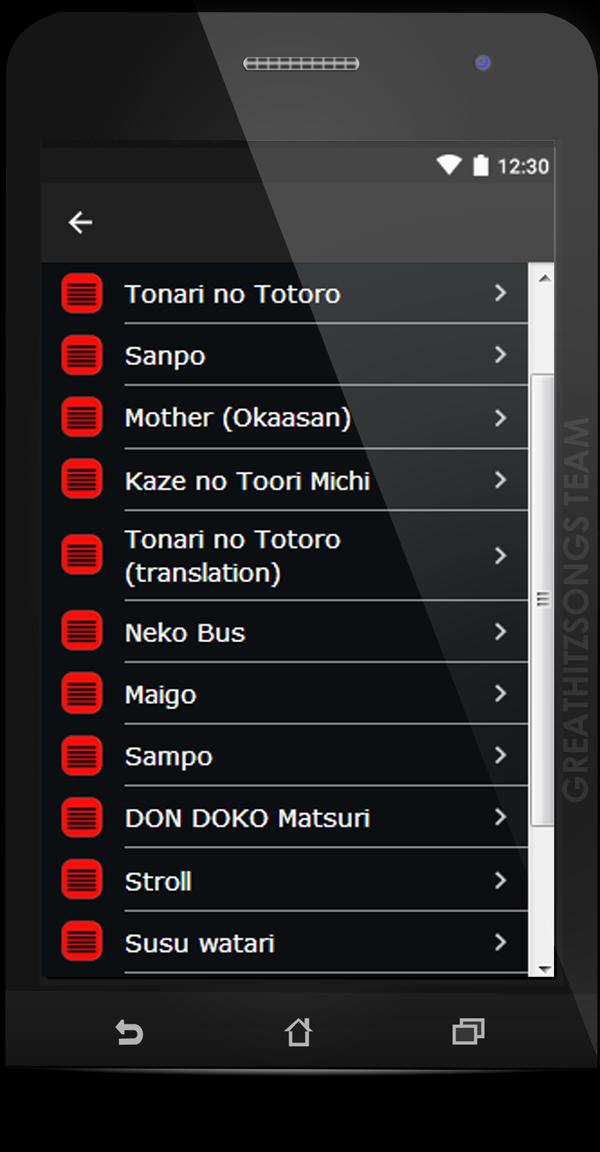The image size is (600, 1152).
Task: Open the Neko Bus lyrics
Action: [x=285, y=632]
